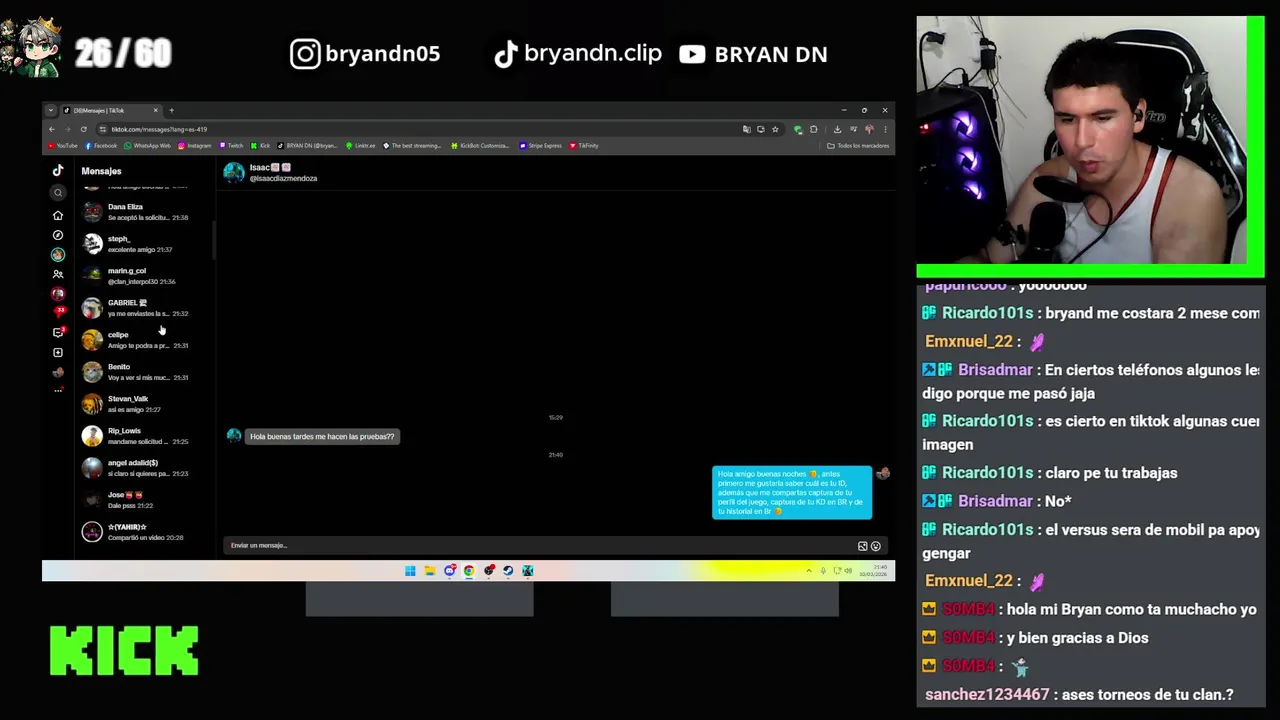This screenshot has height=720, width=1280.
Task: Click the Chrome icon on the taskbar
Action: coord(469,571)
